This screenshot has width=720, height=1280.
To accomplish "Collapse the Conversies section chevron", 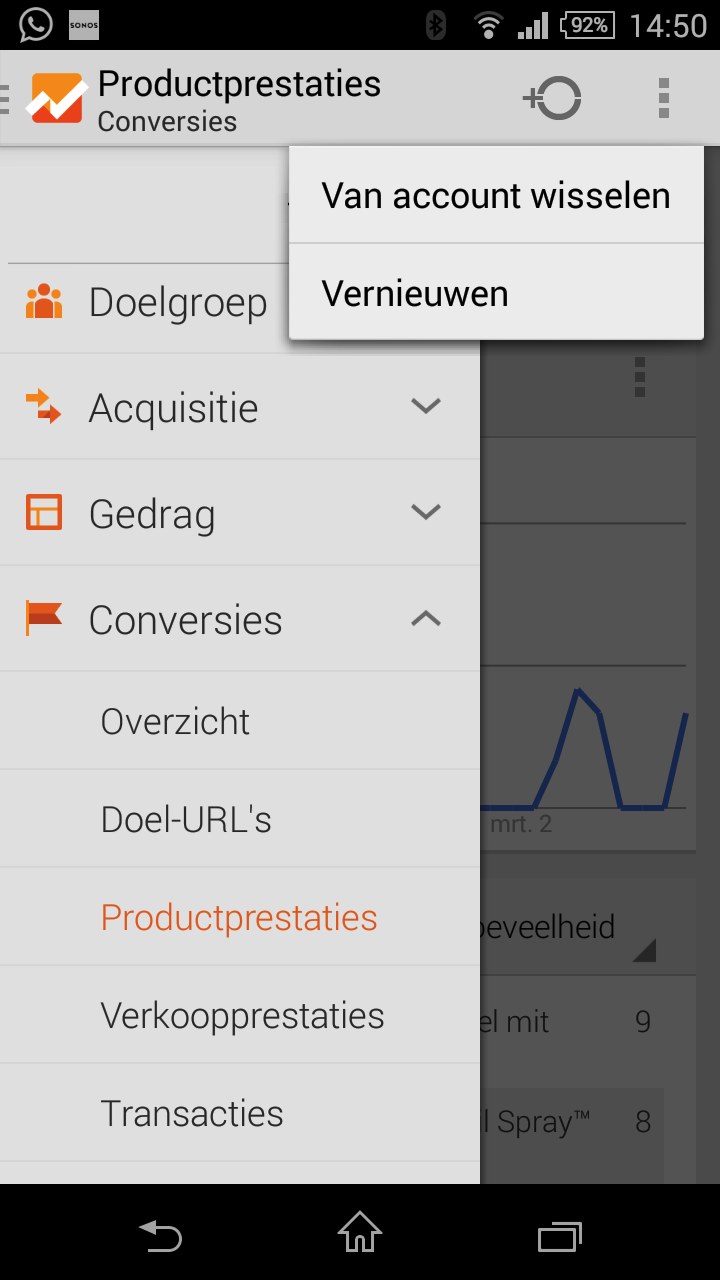I will click(x=426, y=619).
